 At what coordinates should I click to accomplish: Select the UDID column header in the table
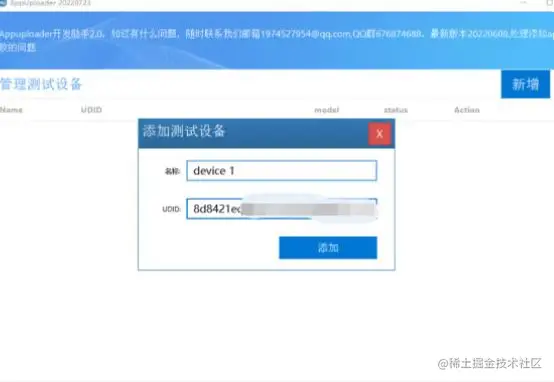tap(92, 110)
